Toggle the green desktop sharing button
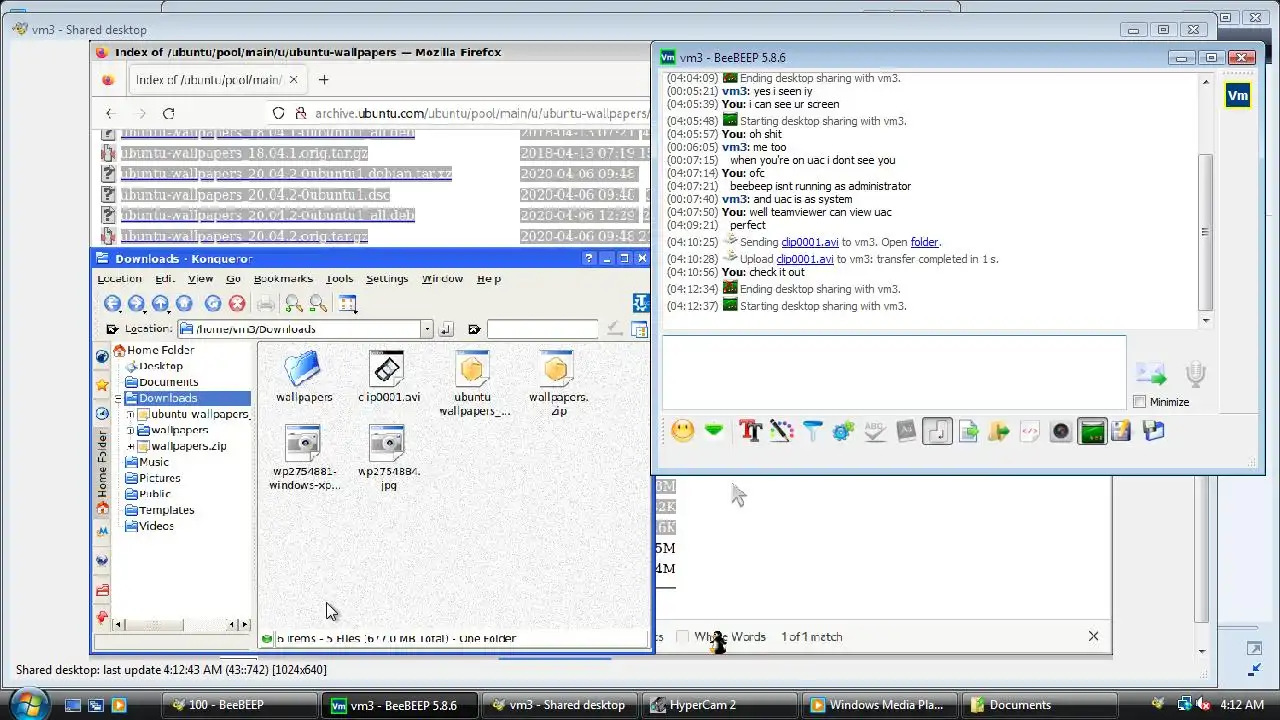This screenshot has width=1280, height=720. (1092, 431)
